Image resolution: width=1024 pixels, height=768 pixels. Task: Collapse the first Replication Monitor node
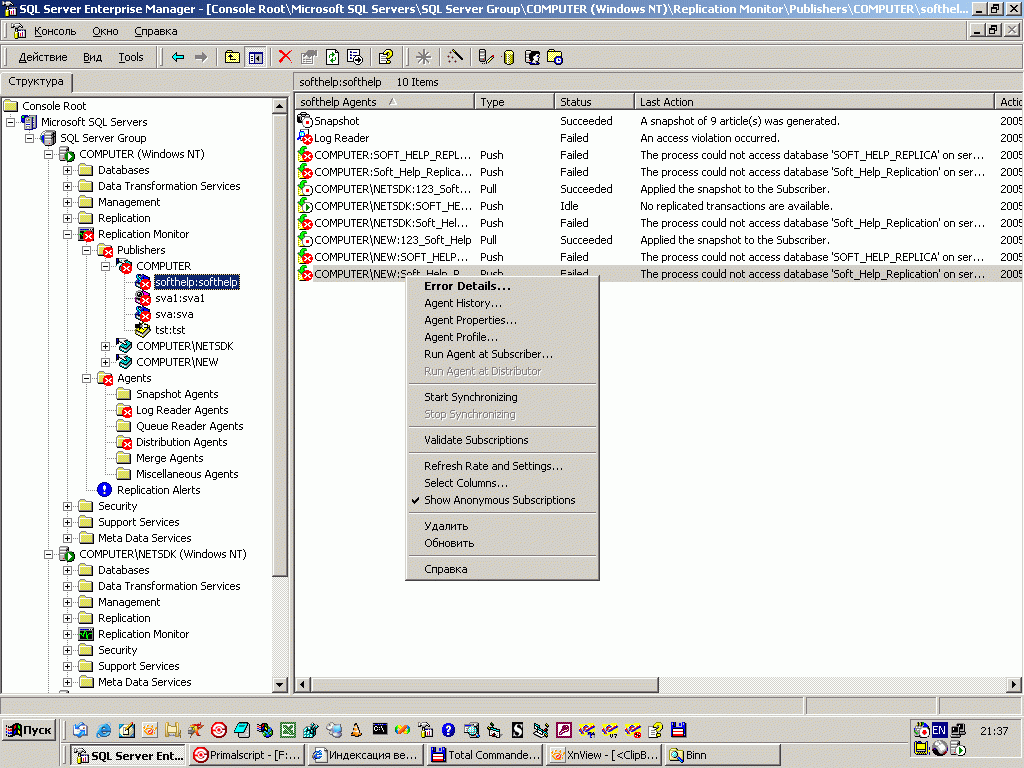tap(67, 234)
